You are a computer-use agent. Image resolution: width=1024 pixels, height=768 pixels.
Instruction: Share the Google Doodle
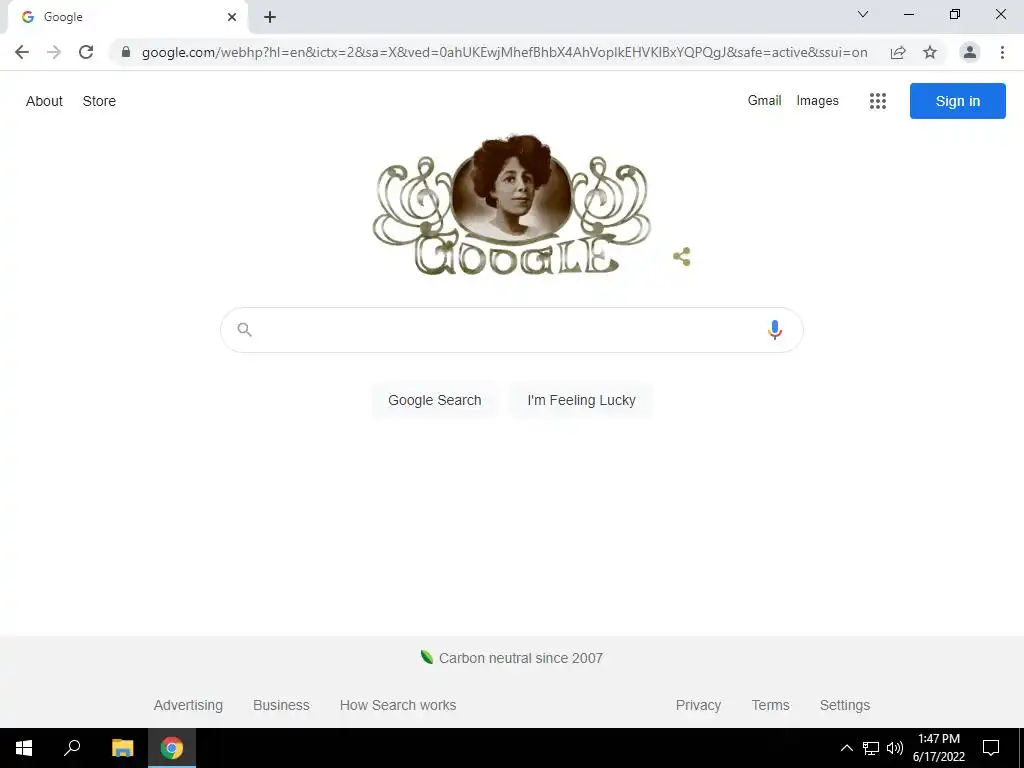tap(682, 257)
